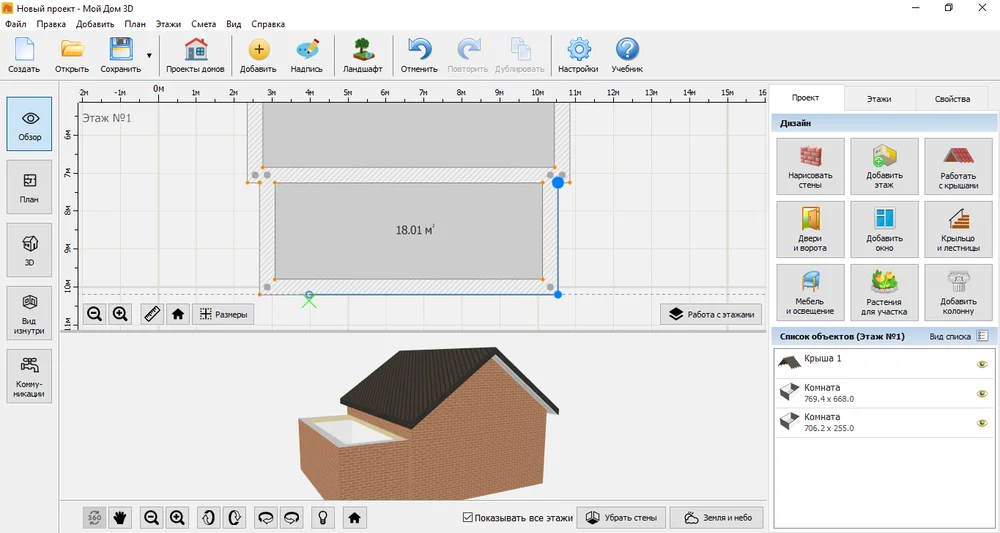1000x533 pixels.
Task: Open Земля и небо settings
Action: 716,518
